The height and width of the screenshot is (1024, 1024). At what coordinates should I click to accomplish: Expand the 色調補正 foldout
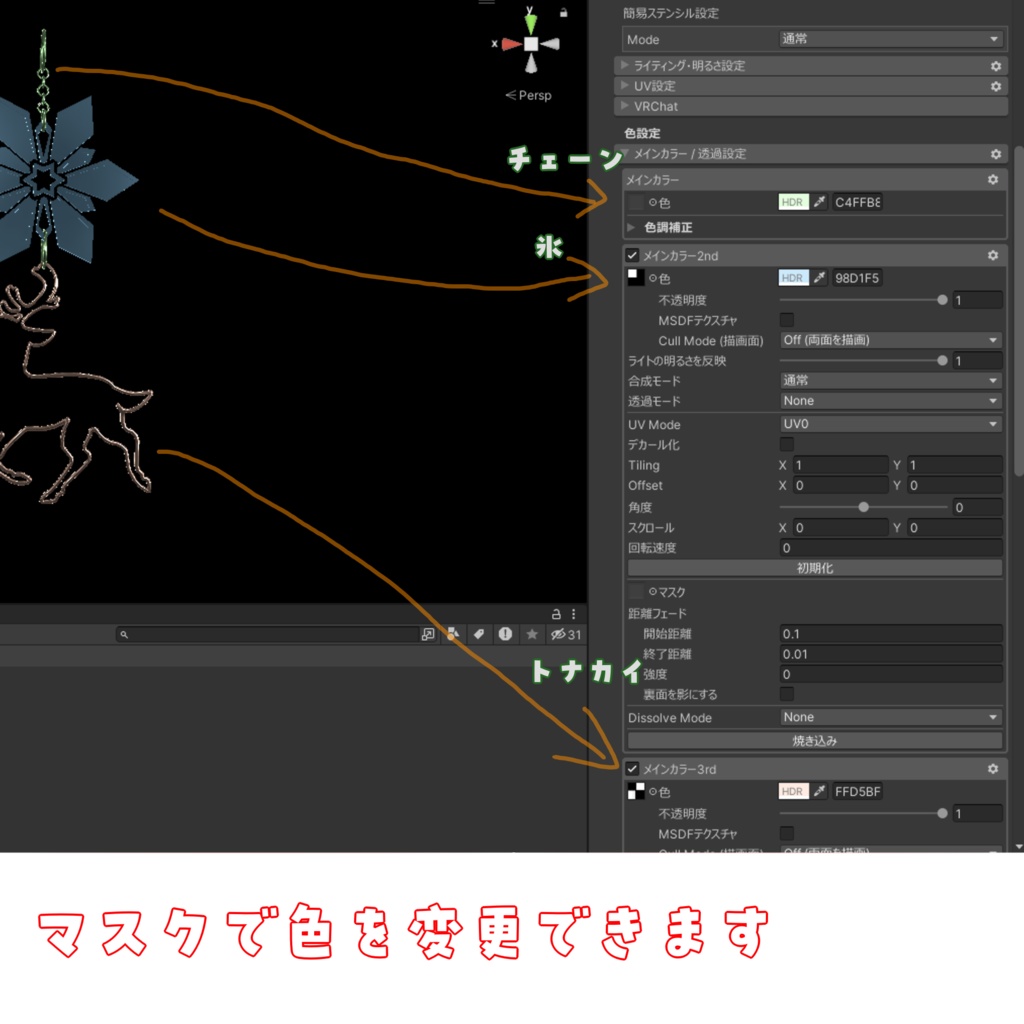coord(632,227)
